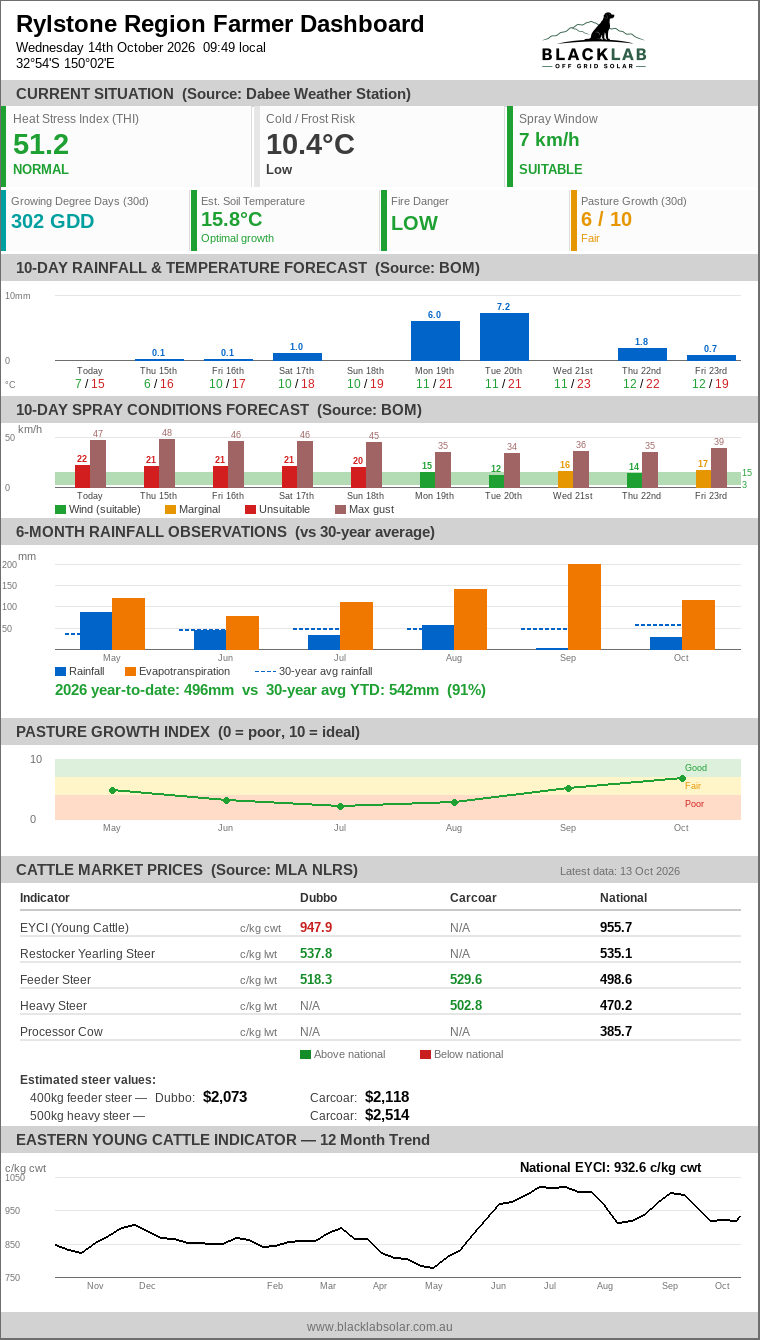Click the Dubbo feeder steer value $2,073
This screenshot has height=1340, width=760.
225,1097
